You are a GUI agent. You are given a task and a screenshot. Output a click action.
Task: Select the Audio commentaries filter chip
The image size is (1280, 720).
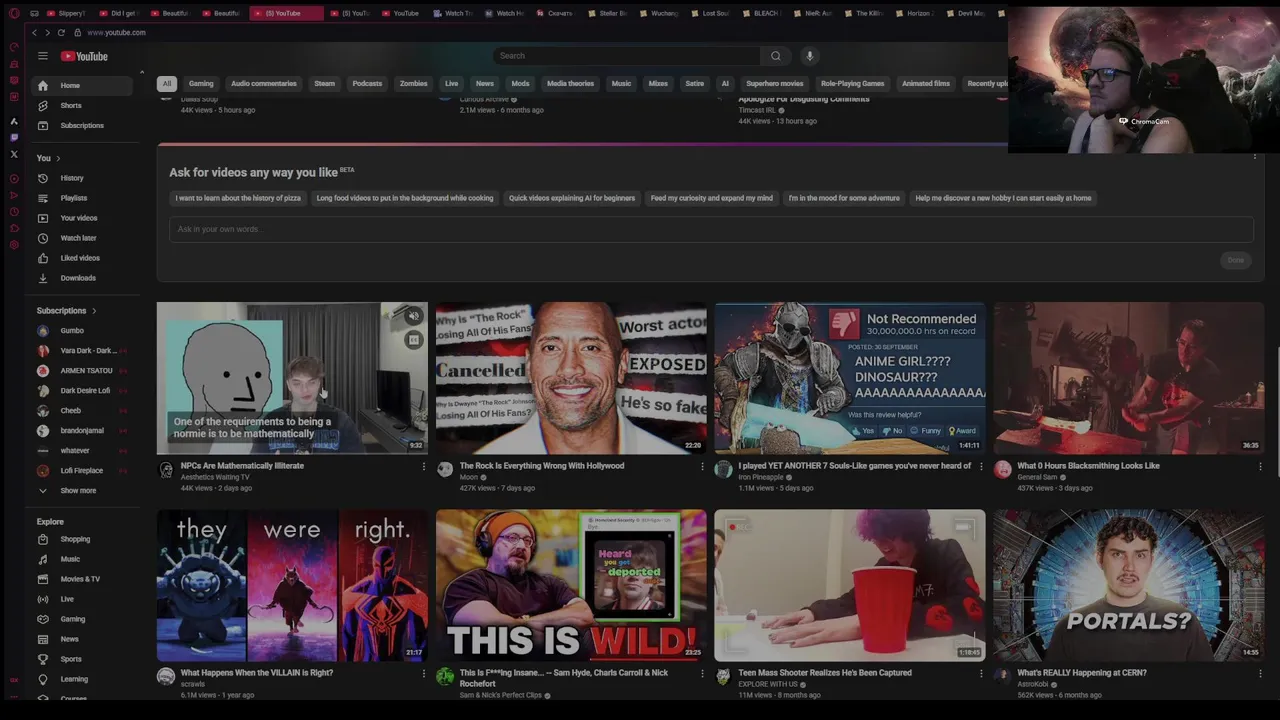tap(264, 84)
